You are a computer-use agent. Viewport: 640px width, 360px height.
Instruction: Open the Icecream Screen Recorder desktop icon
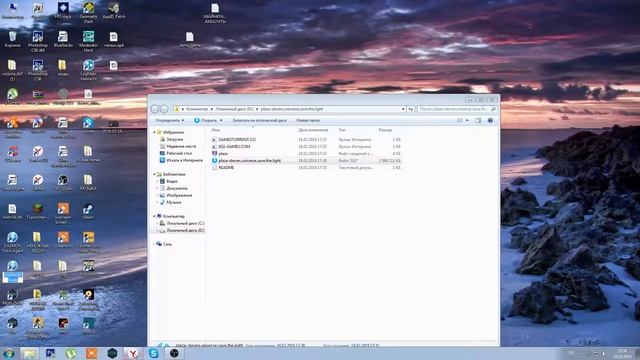(x=63, y=213)
